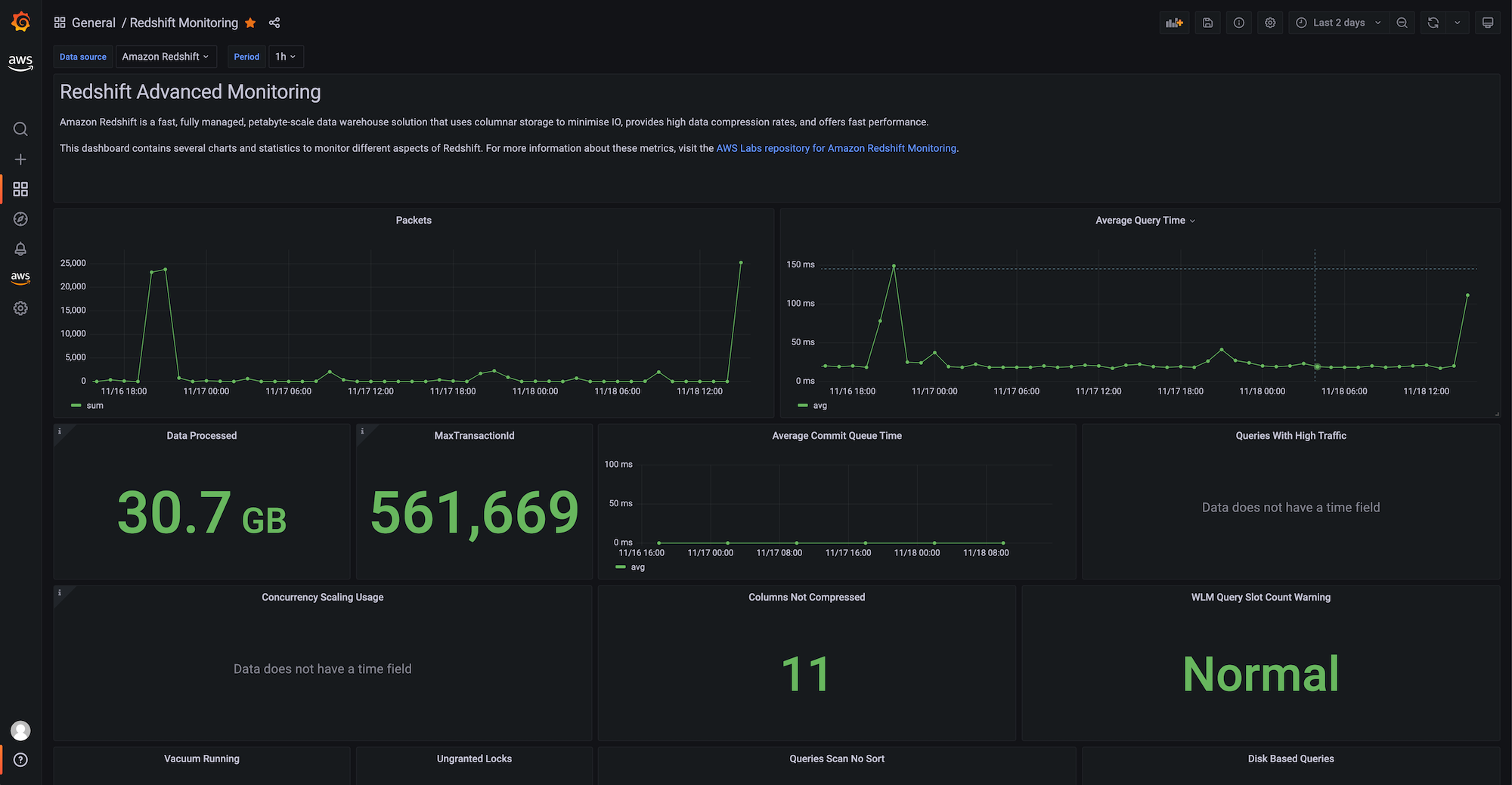The height and width of the screenshot is (785, 1512).
Task: Grab Average Query Time panel corner handle
Action: pos(1497,414)
